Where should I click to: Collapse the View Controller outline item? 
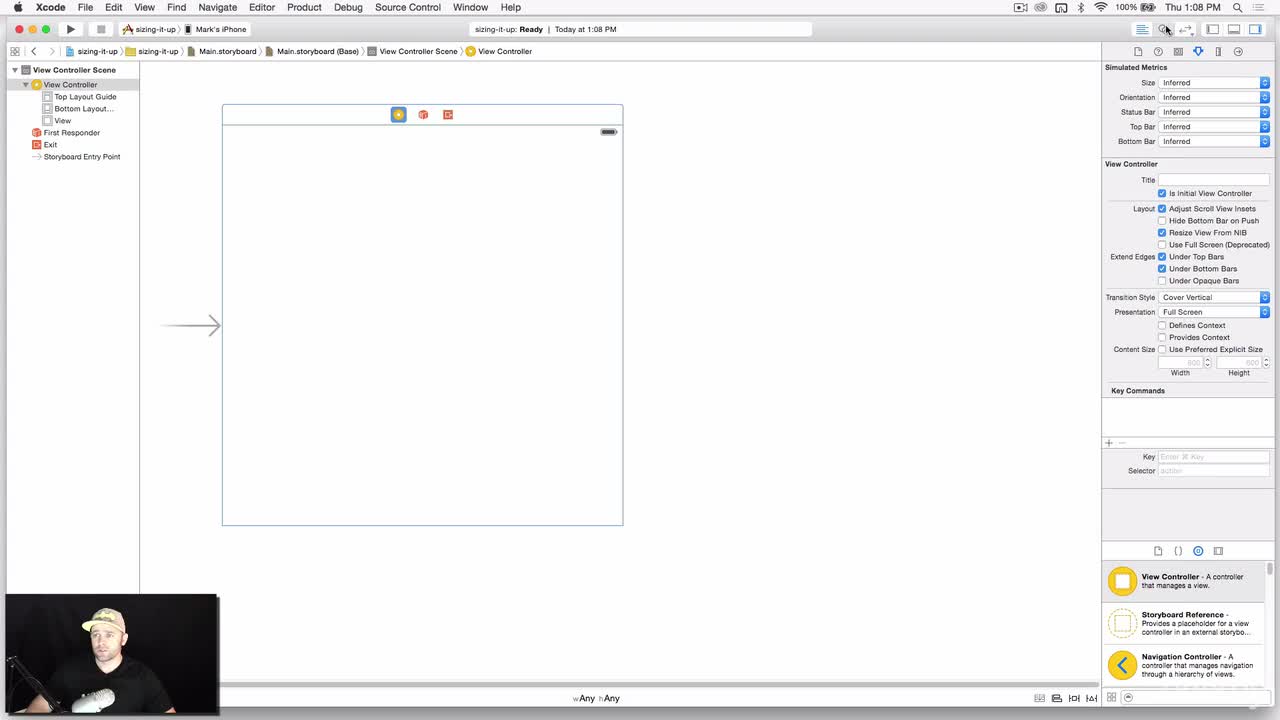tap(26, 85)
